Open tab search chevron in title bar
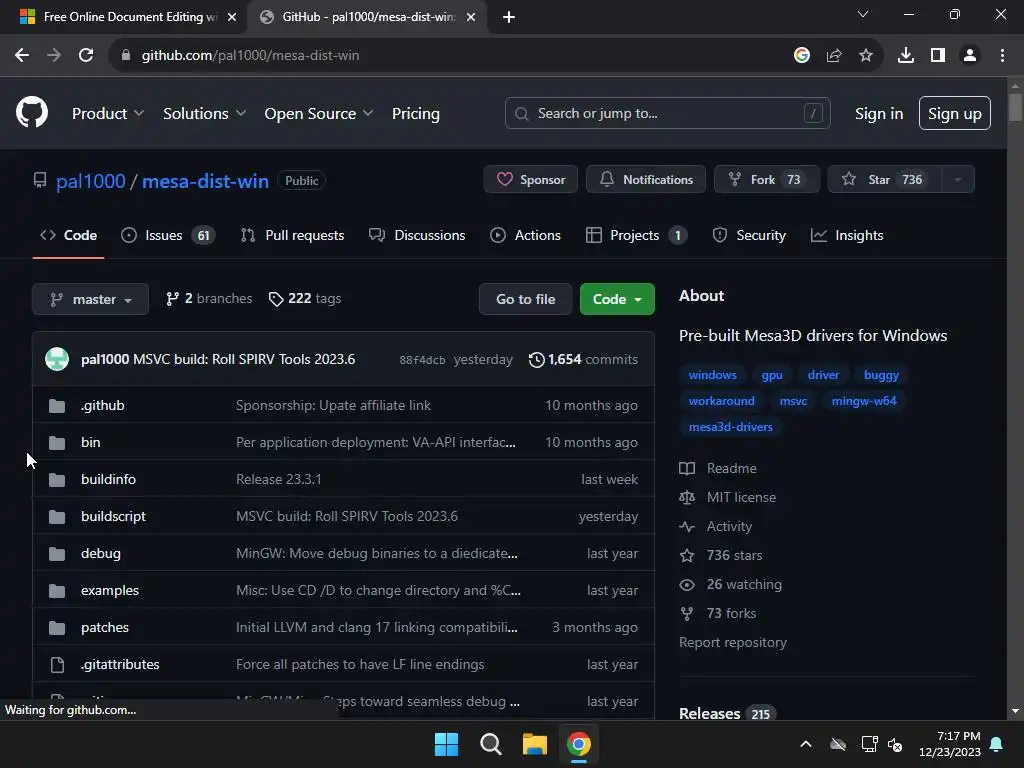This screenshot has height=768, width=1024. tap(863, 14)
